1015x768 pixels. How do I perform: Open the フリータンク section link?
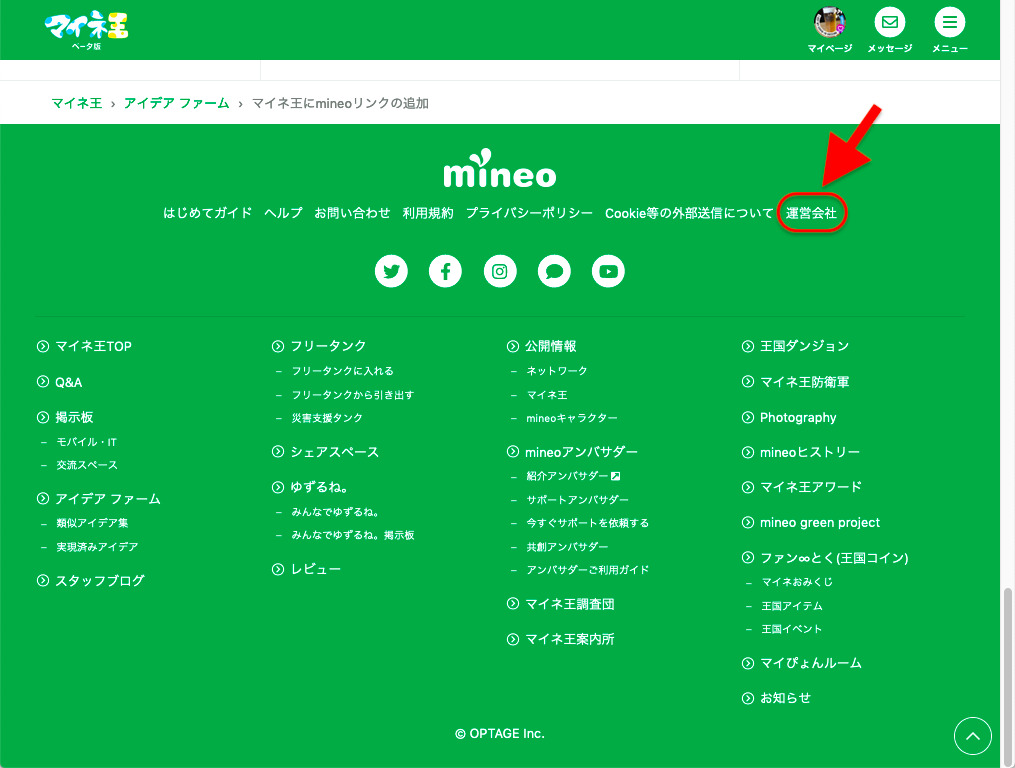[328, 346]
